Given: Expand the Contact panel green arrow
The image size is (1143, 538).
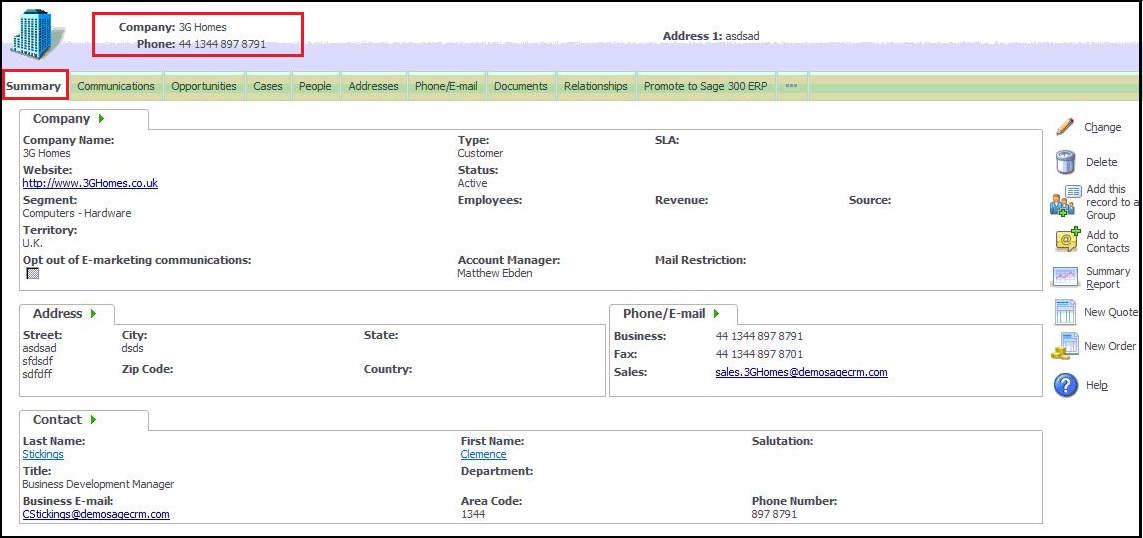Looking at the screenshot, I should tap(93, 420).
